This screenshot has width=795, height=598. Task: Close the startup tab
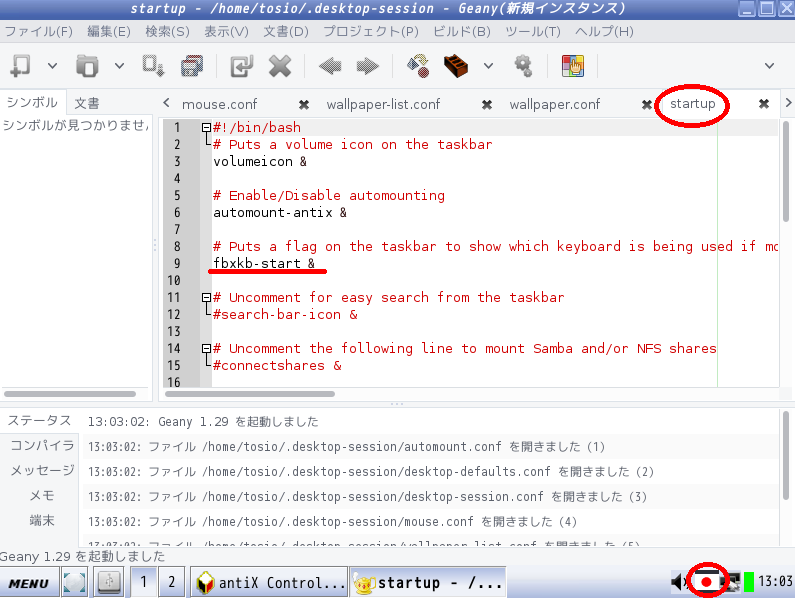tap(764, 104)
